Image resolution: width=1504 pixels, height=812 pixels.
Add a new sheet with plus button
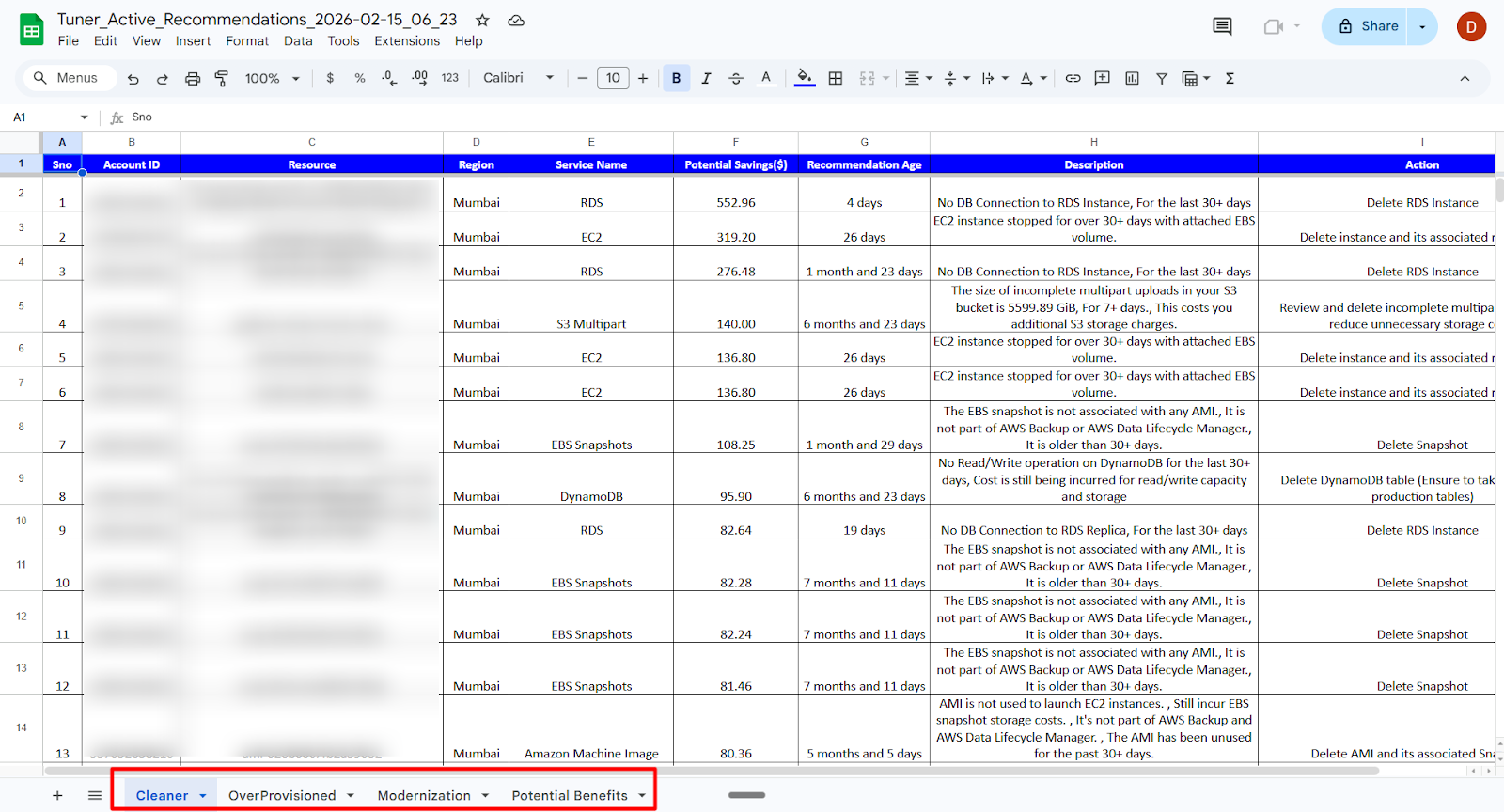[57, 796]
